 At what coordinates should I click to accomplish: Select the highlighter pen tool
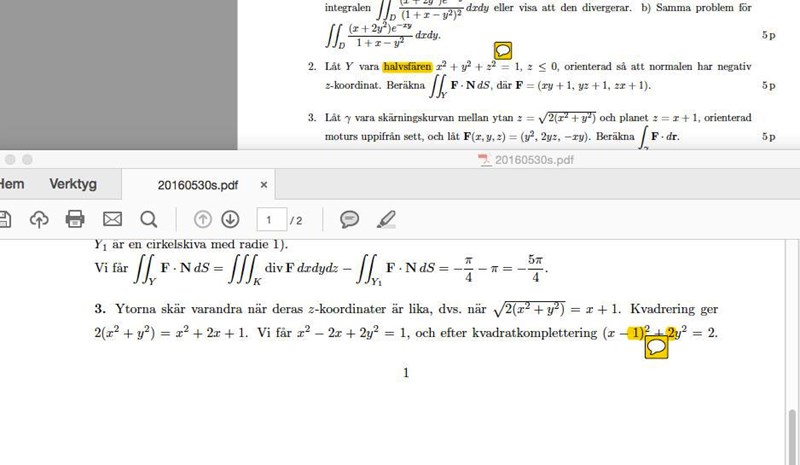(387, 219)
